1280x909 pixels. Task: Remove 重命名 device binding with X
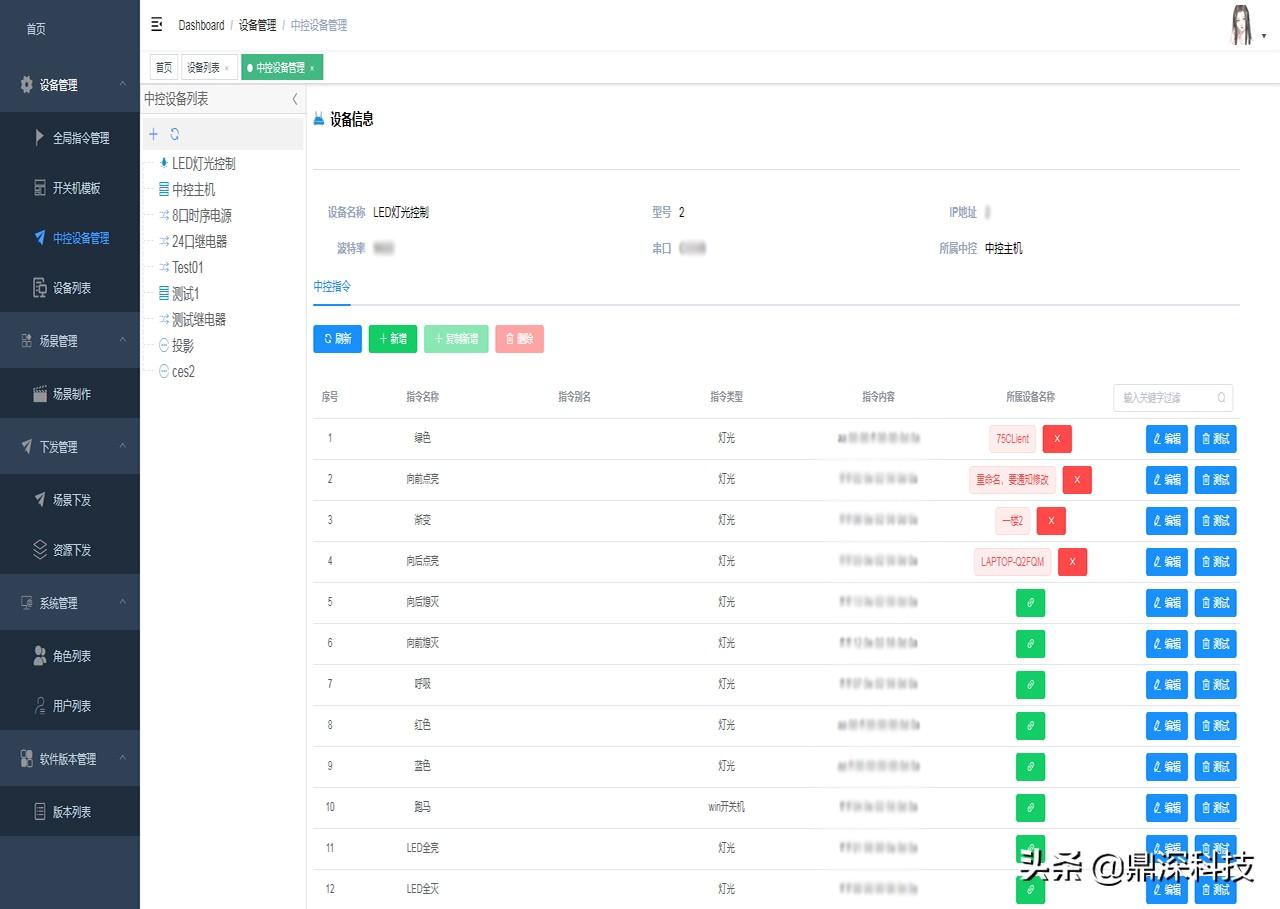click(x=1077, y=480)
